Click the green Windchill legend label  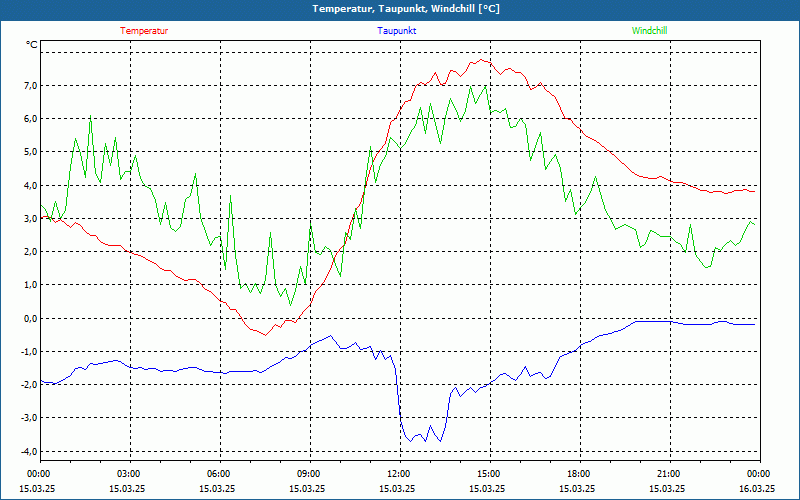click(649, 31)
